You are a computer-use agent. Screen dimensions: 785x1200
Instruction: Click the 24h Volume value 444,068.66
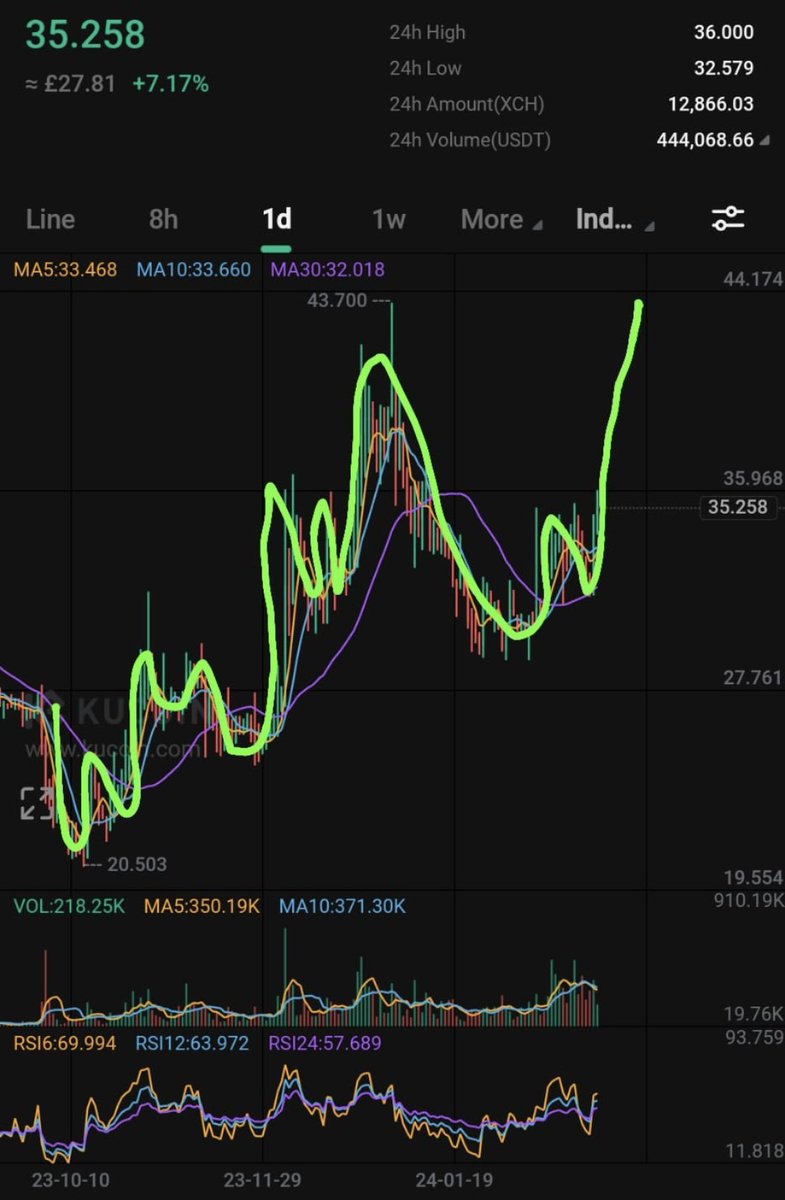(705, 140)
